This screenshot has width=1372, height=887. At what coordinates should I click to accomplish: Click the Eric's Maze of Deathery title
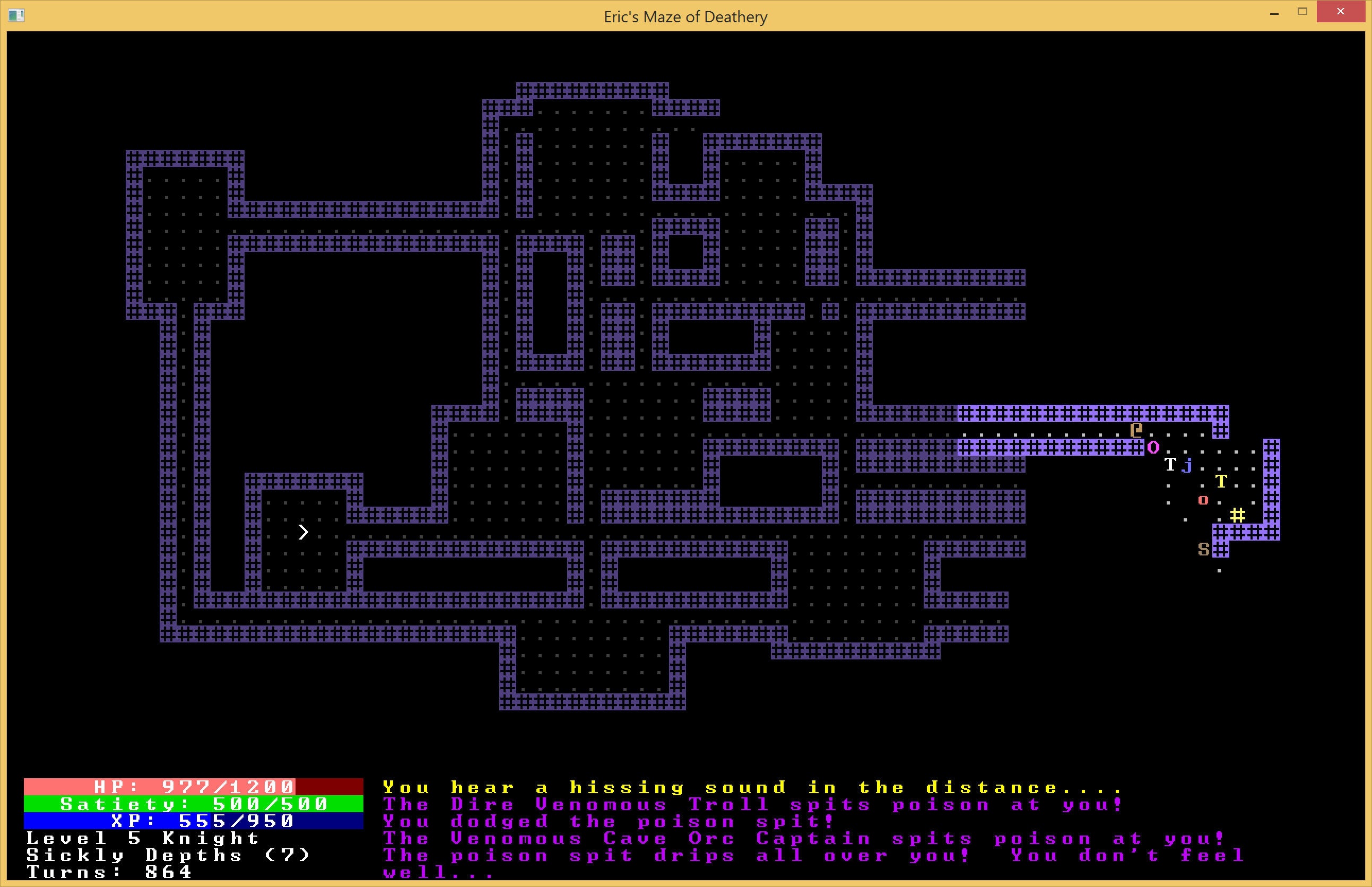tap(685, 16)
